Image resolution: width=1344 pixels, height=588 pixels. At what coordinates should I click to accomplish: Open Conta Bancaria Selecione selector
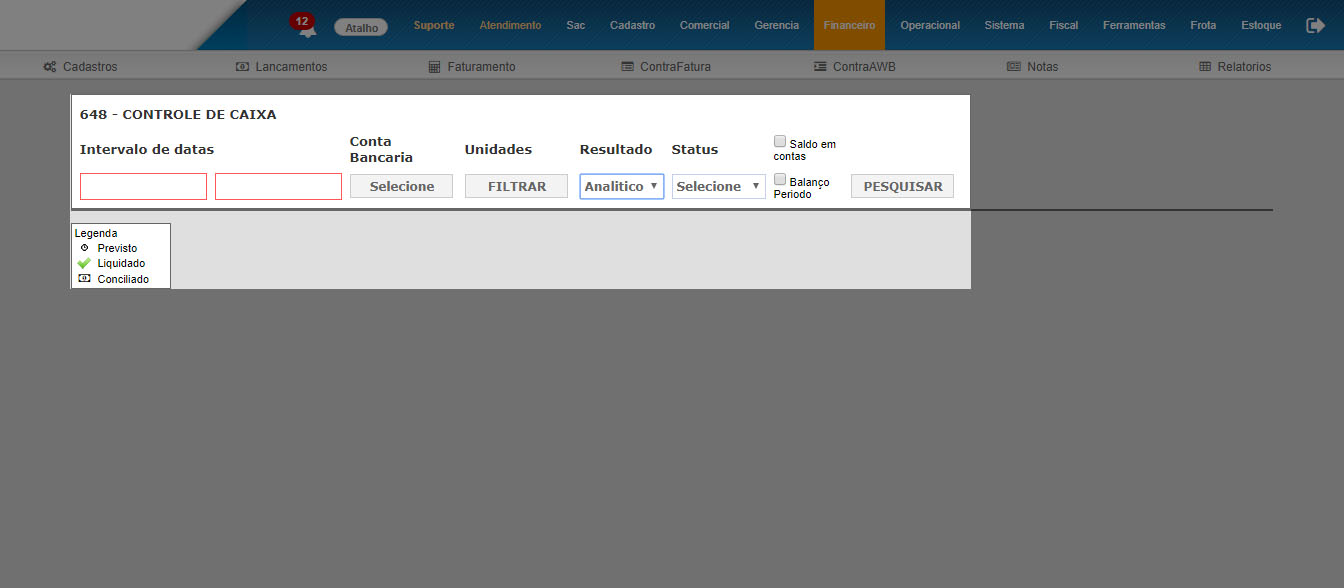401,186
